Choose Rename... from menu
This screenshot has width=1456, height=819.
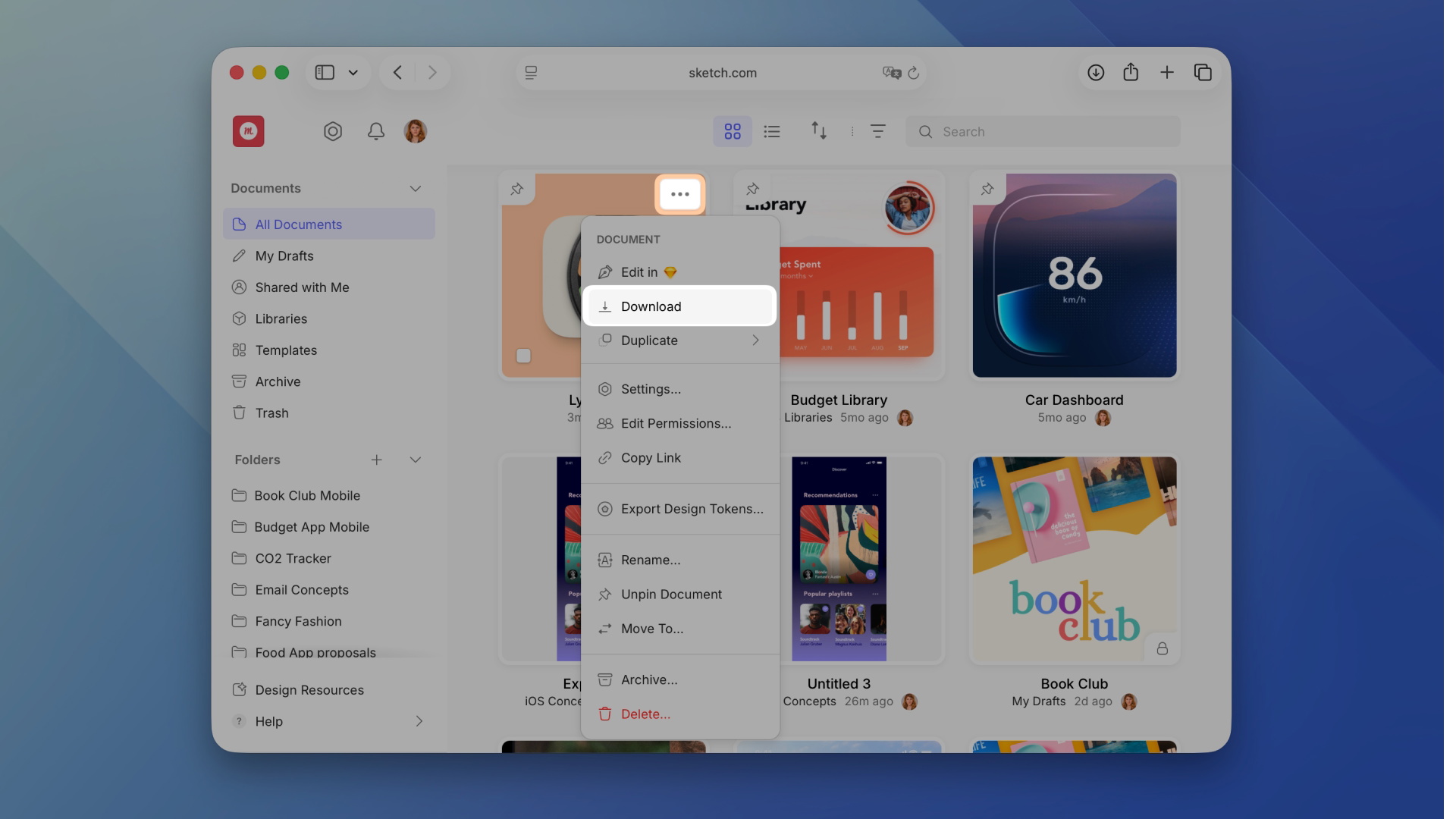point(680,560)
